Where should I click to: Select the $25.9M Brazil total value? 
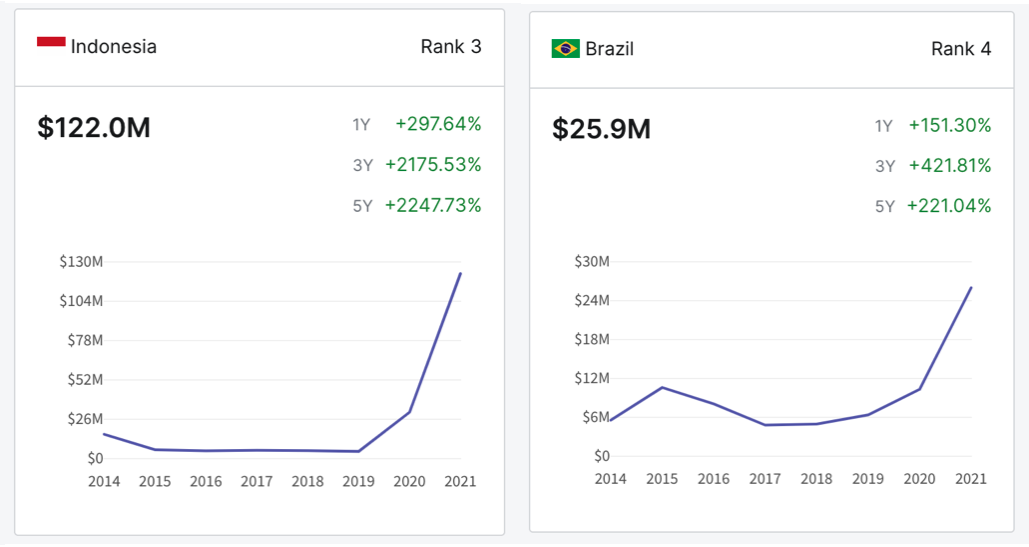(601, 129)
